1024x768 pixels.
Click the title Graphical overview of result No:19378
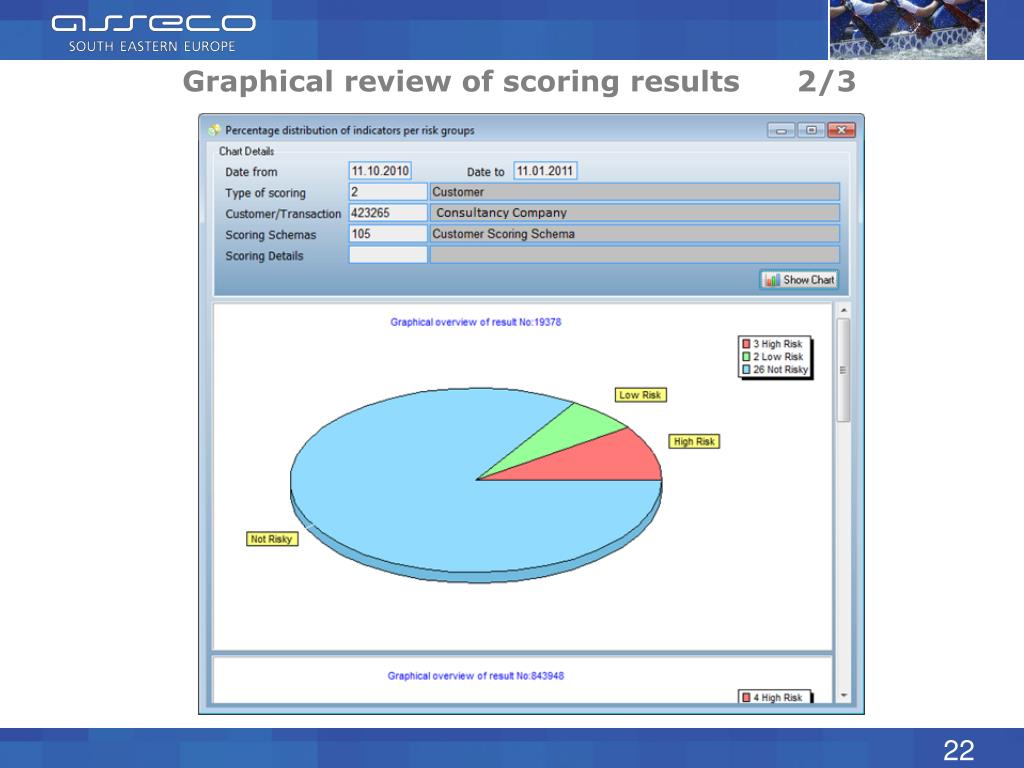(475, 322)
